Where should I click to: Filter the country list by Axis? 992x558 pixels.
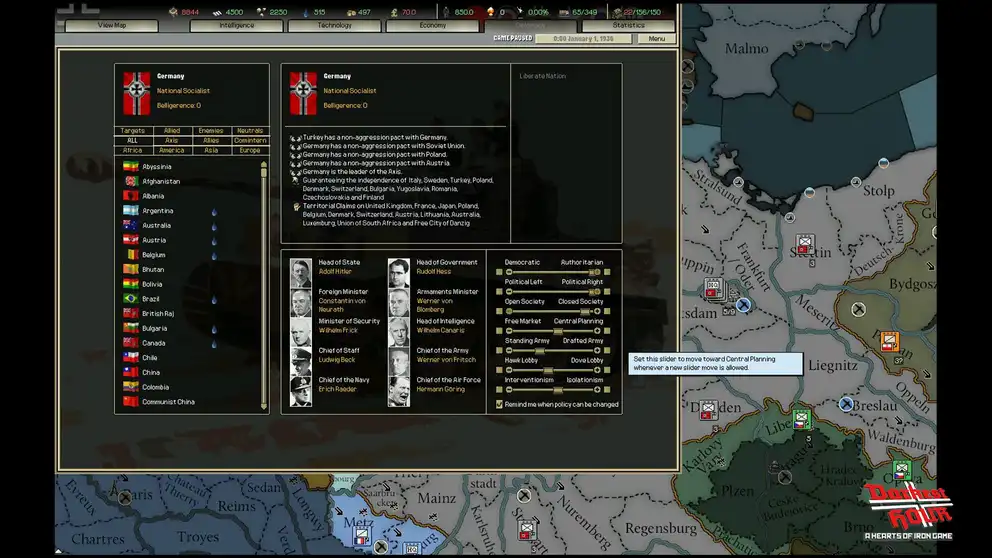[172, 141]
